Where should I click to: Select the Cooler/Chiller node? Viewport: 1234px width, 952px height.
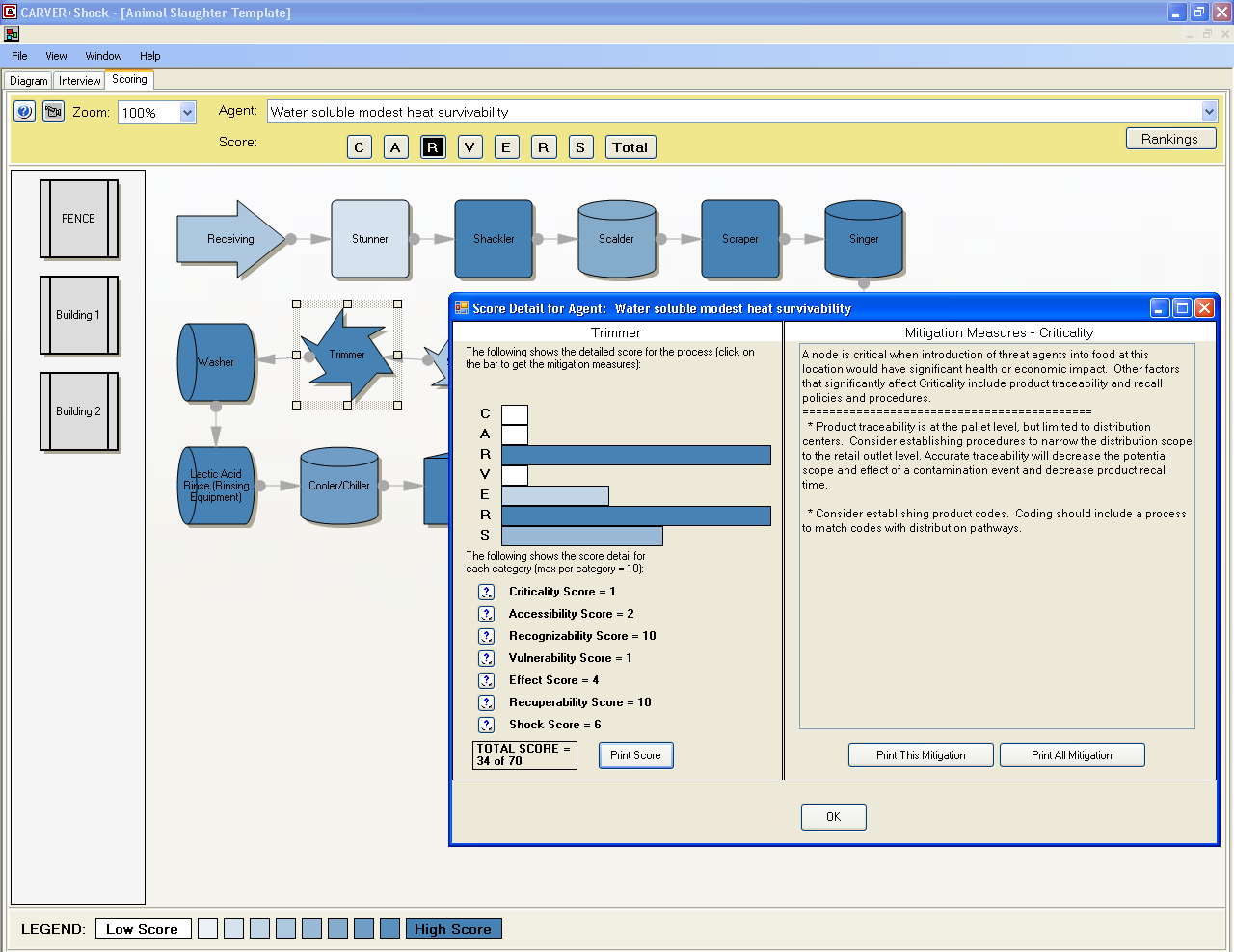point(339,486)
